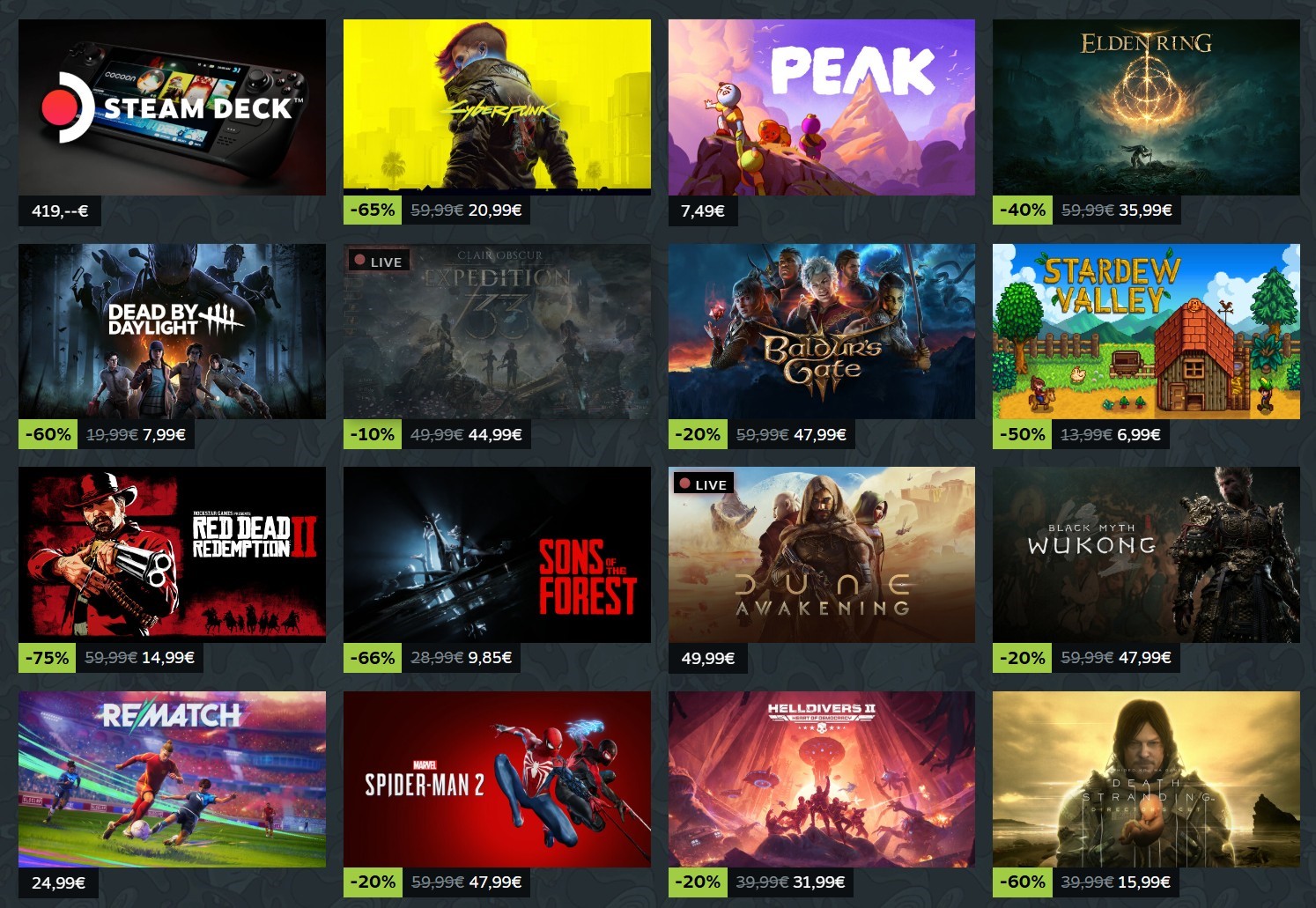Select the Stardew Valley game tile
This screenshot has width=1316, height=908.
click(x=1146, y=331)
